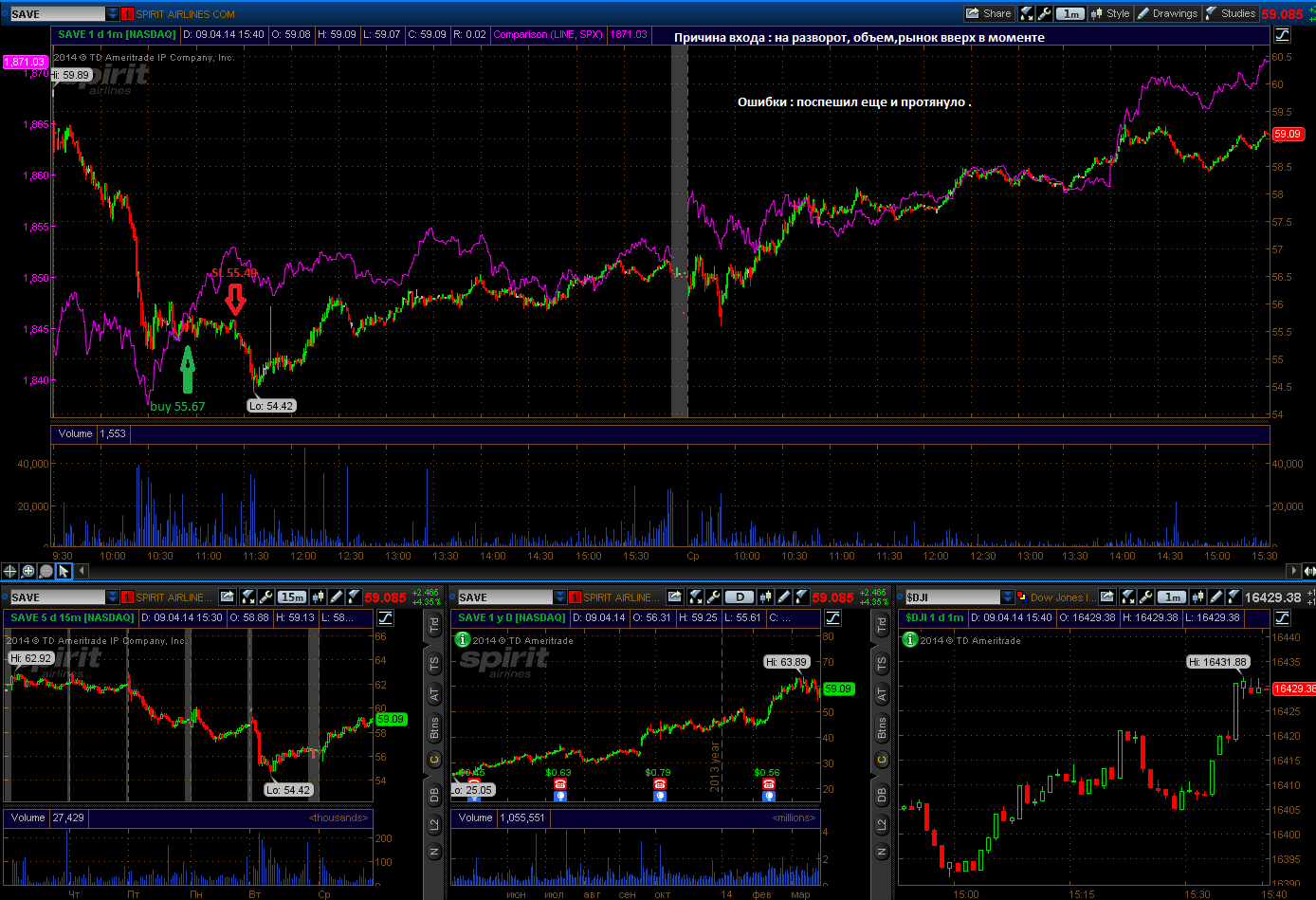1316x900 pixels.
Task: Open the Btns side tab beside the 15m chart
Action: click(434, 727)
